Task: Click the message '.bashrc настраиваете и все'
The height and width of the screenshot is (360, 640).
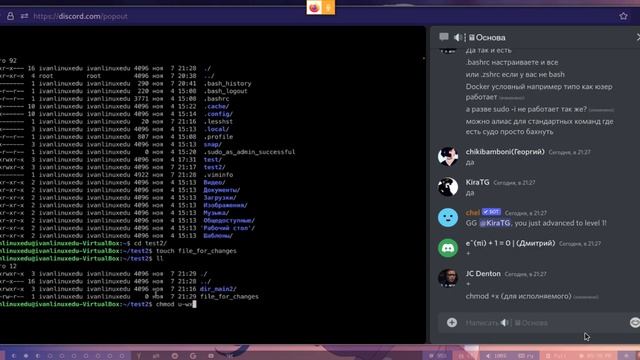Action: [x=512, y=62]
